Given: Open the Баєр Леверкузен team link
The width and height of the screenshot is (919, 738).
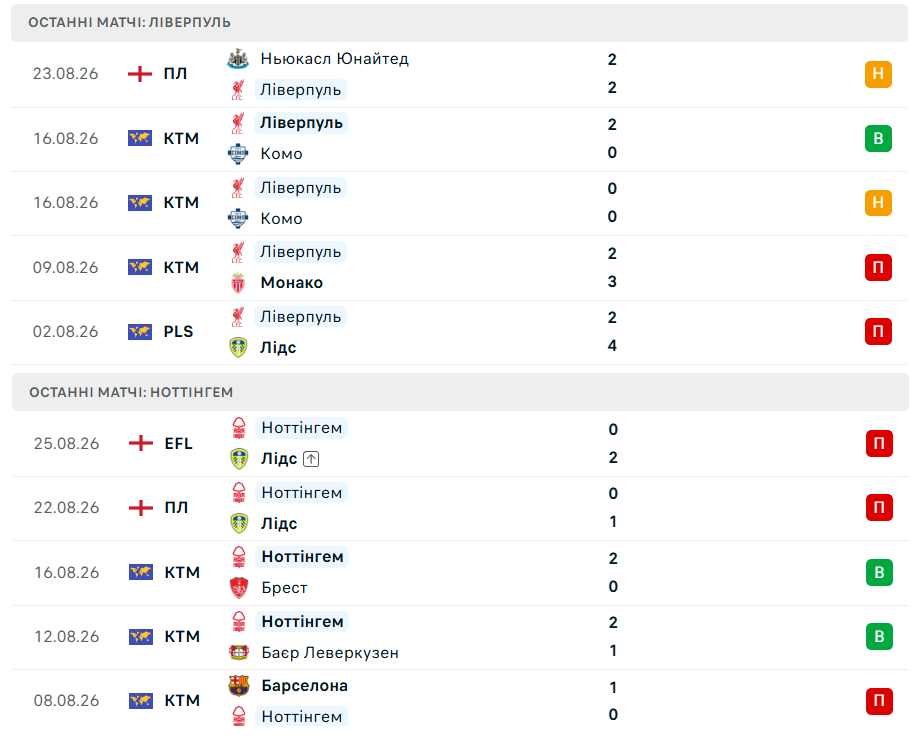Looking at the screenshot, I should 330,652.
